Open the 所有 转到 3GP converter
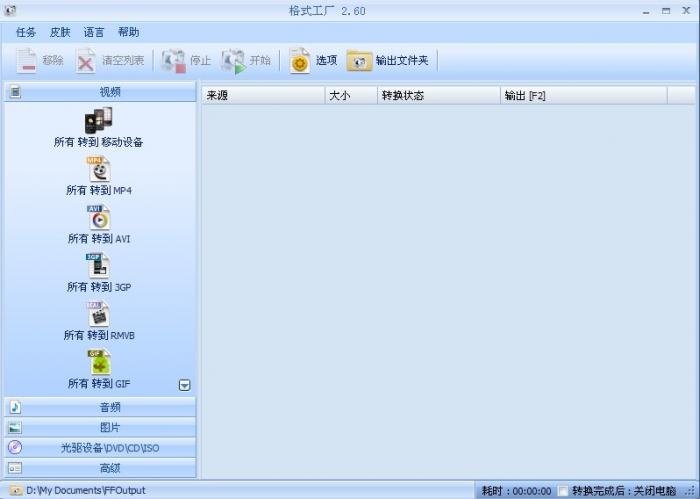Screen dimensions: 700x499 (x=99, y=265)
